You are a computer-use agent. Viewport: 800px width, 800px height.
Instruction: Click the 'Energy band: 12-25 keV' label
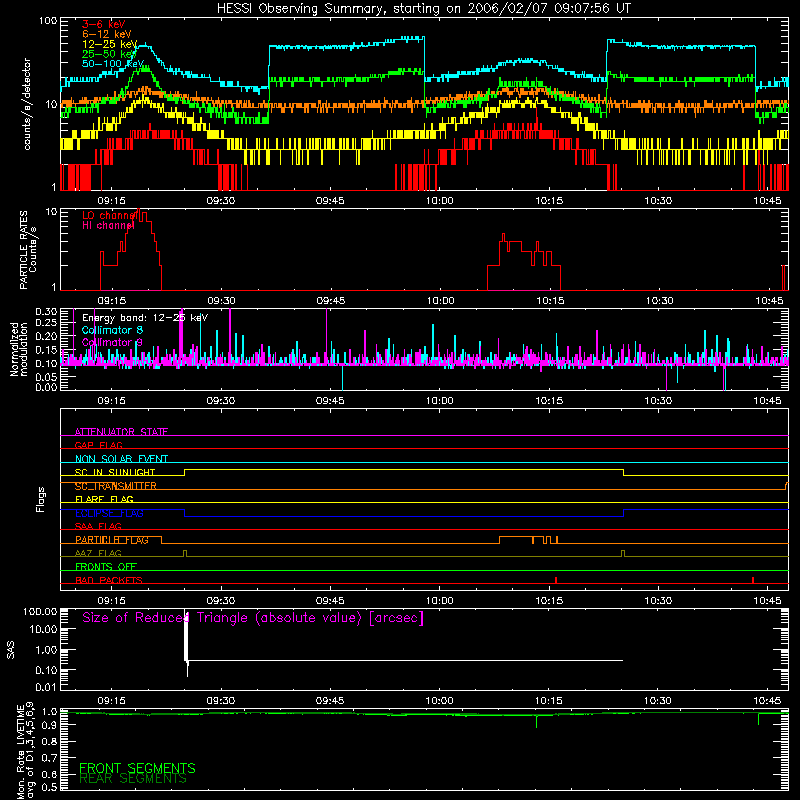click(145, 318)
